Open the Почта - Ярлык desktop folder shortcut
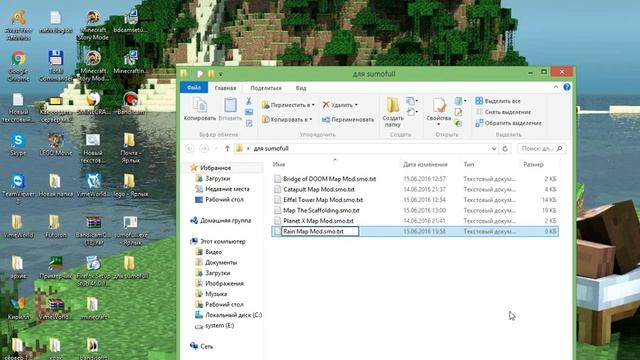The image size is (640, 360). (x=130, y=149)
